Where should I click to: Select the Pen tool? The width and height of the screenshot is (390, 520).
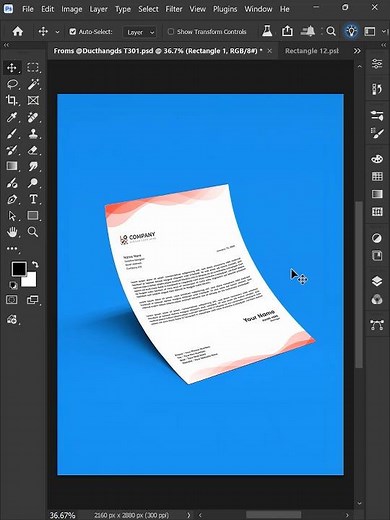[12, 199]
